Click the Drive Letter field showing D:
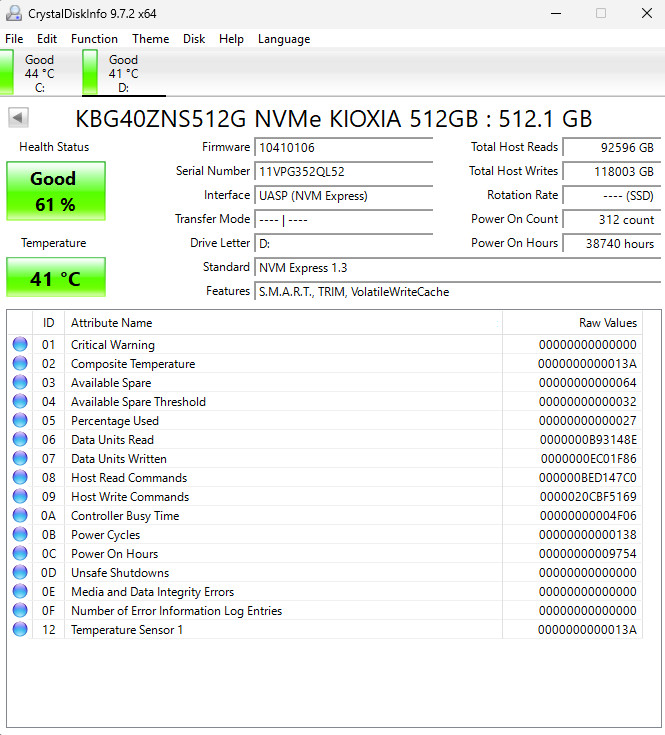 [344, 244]
